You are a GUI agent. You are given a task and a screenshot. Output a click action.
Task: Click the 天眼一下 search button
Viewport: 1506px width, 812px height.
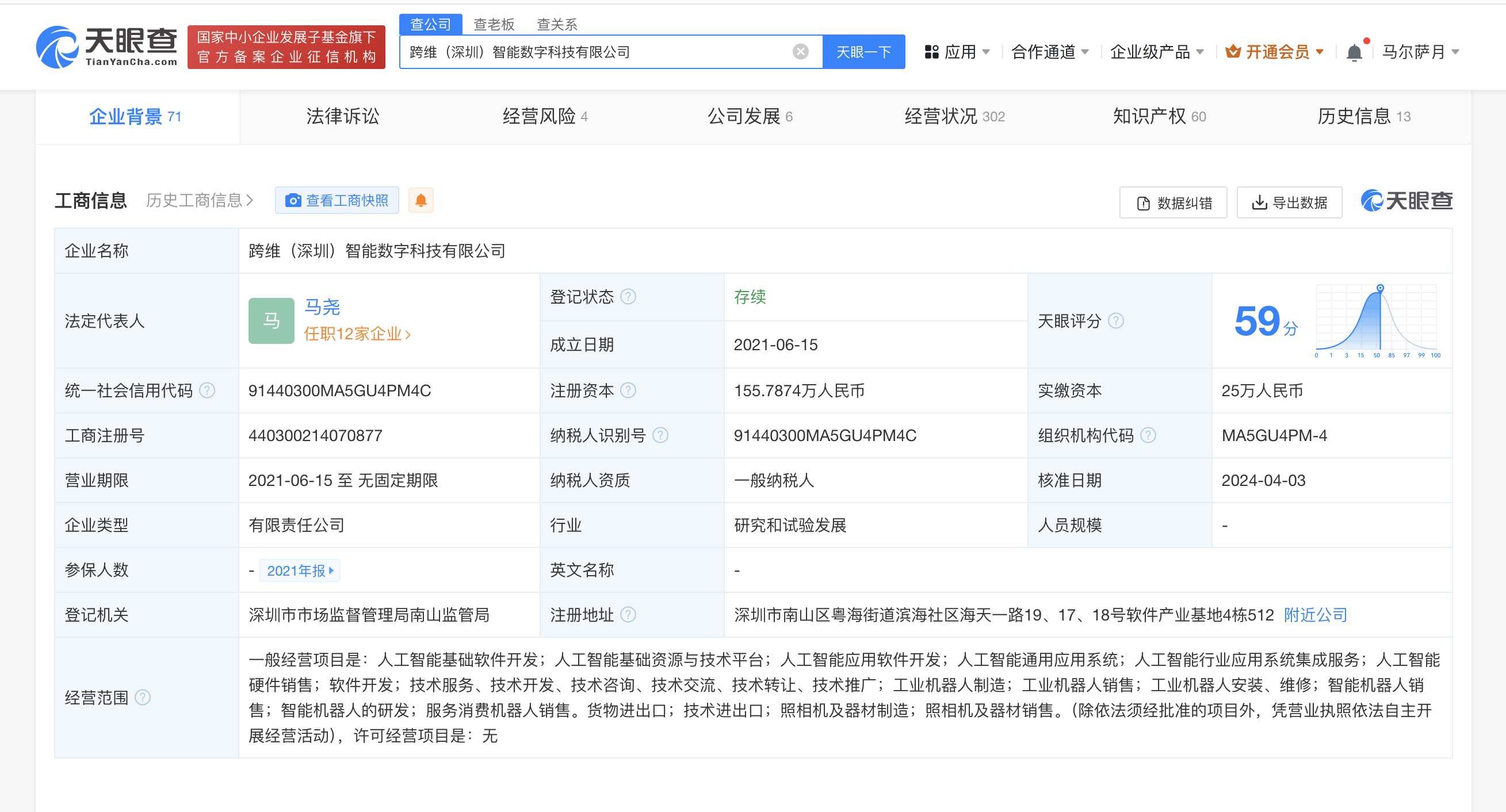(863, 52)
